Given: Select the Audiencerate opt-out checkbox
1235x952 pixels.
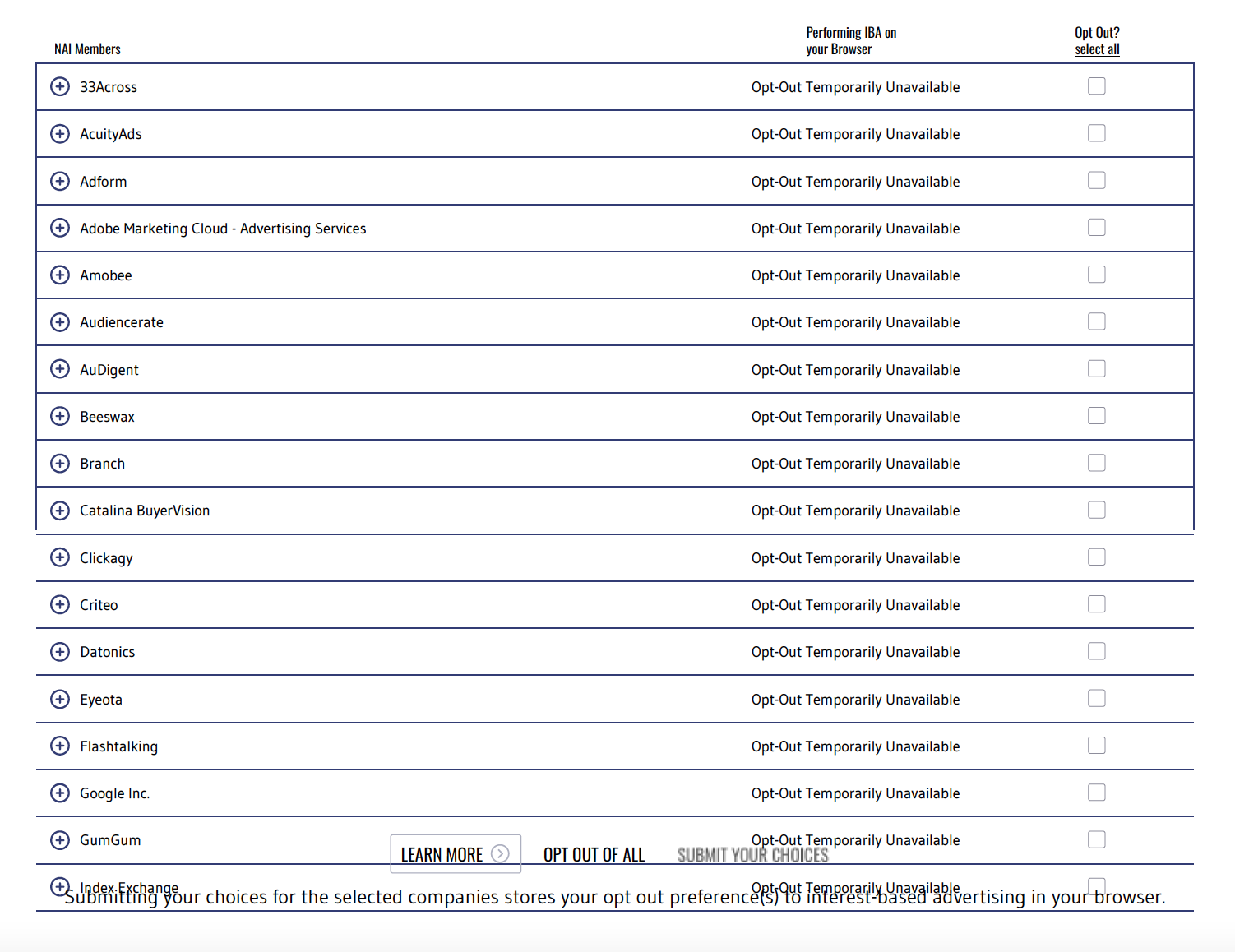Looking at the screenshot, I should click(x=1097, y=321).
